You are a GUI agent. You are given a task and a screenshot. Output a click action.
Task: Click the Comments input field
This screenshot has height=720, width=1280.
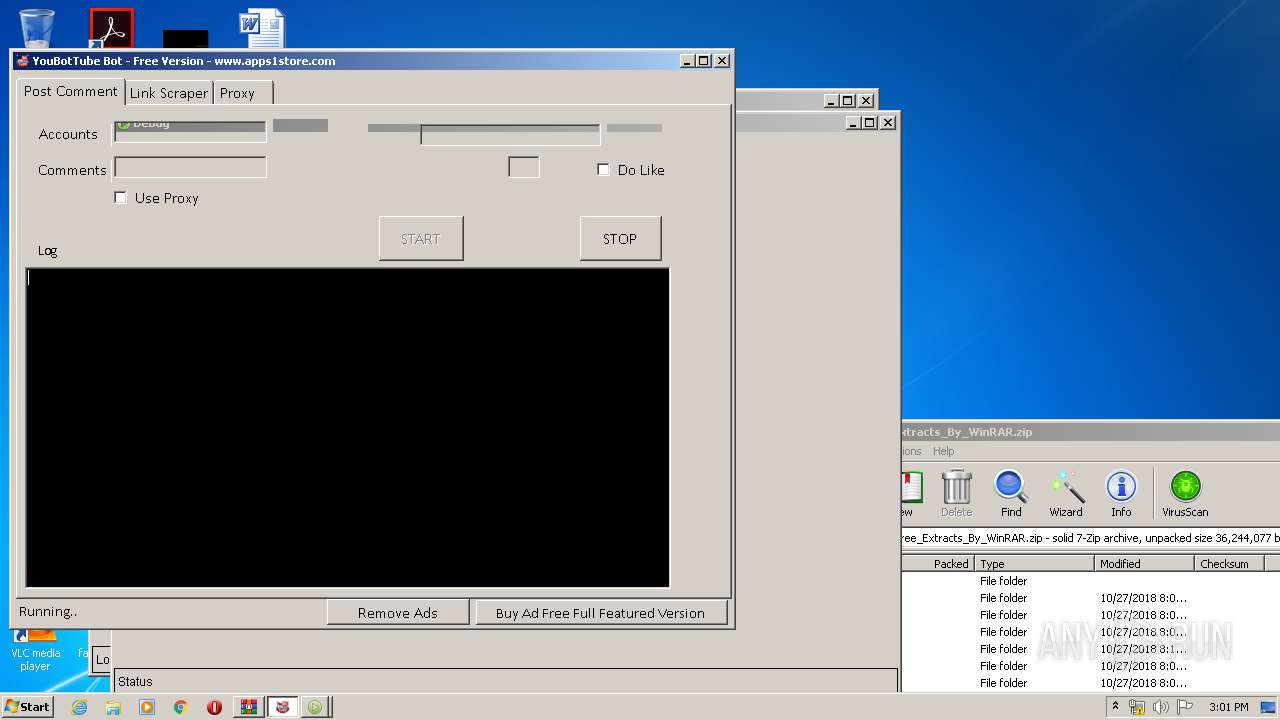coord(190,168)
